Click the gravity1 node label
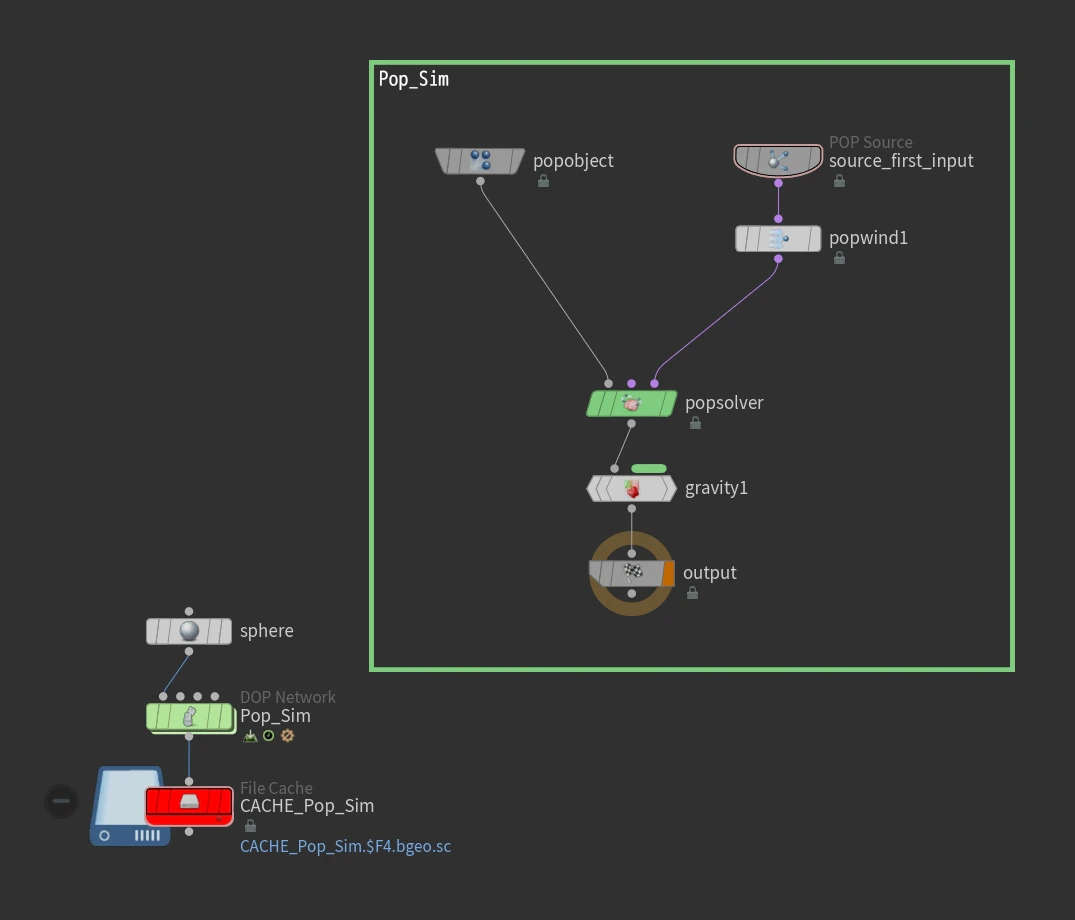Screen dimensions: 1075x920 click(716, 488)
